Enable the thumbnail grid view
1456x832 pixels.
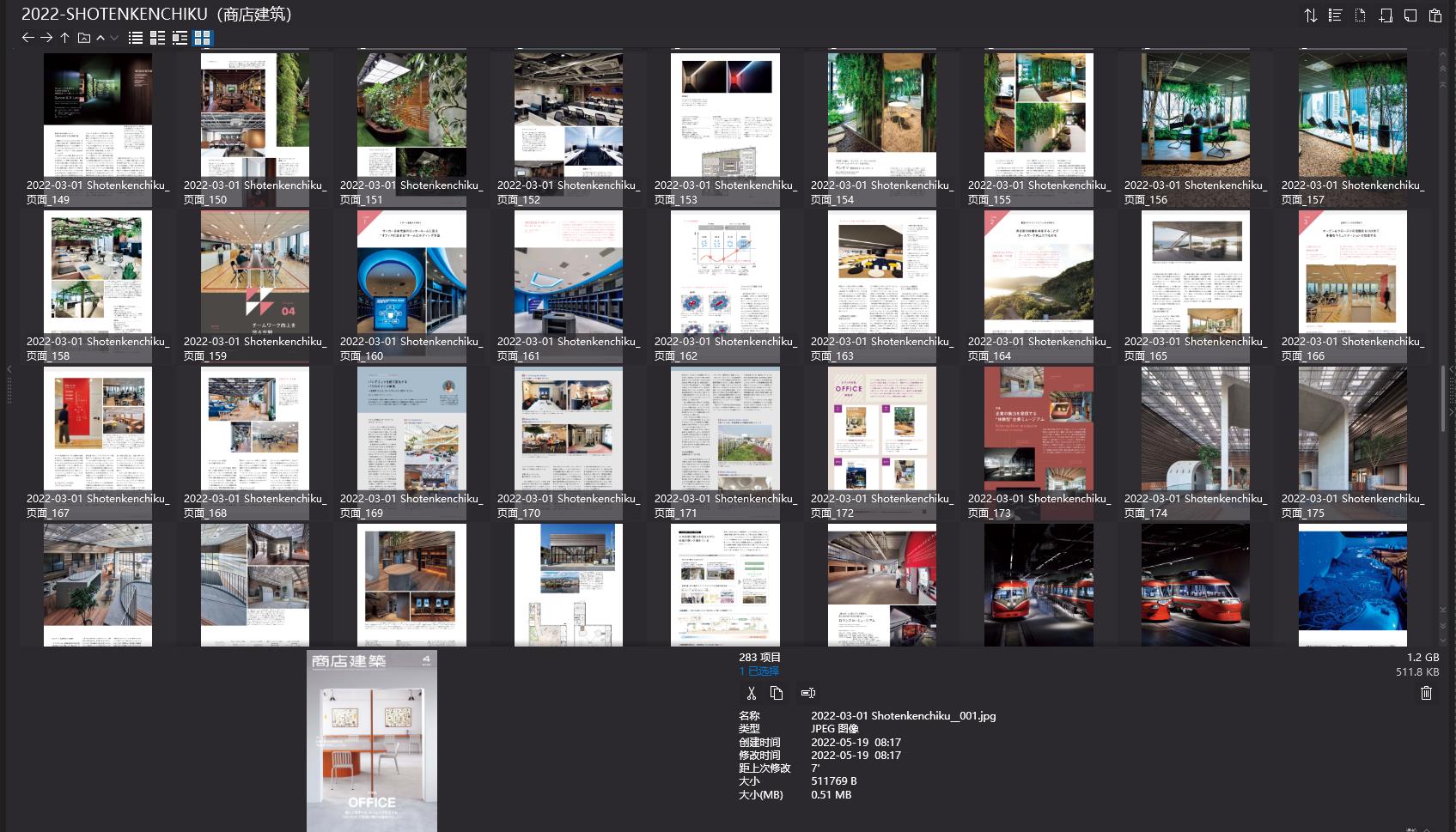point(202,38)
